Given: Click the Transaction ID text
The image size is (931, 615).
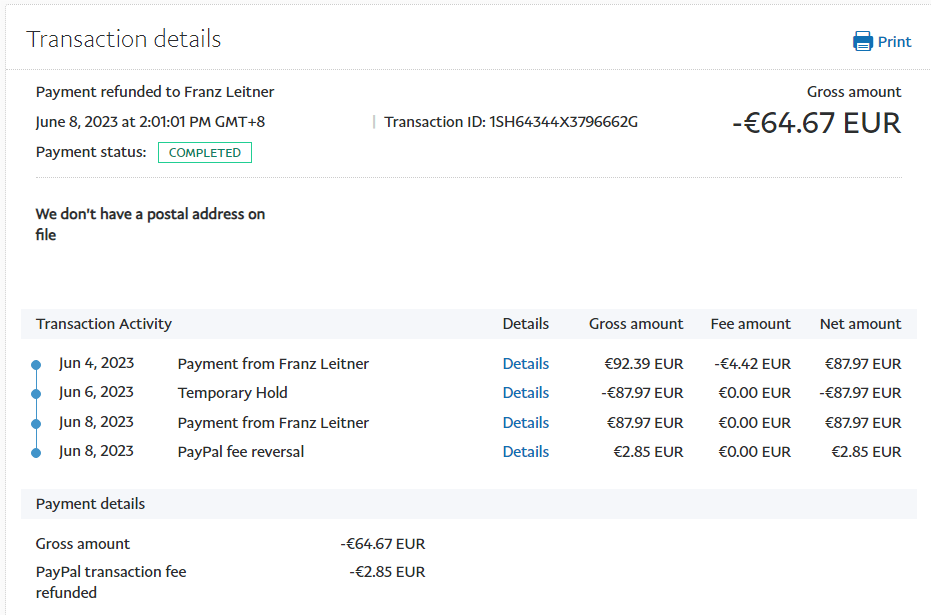Looking at the screenshot, I should pyautogui.click(x=510, y=122).
